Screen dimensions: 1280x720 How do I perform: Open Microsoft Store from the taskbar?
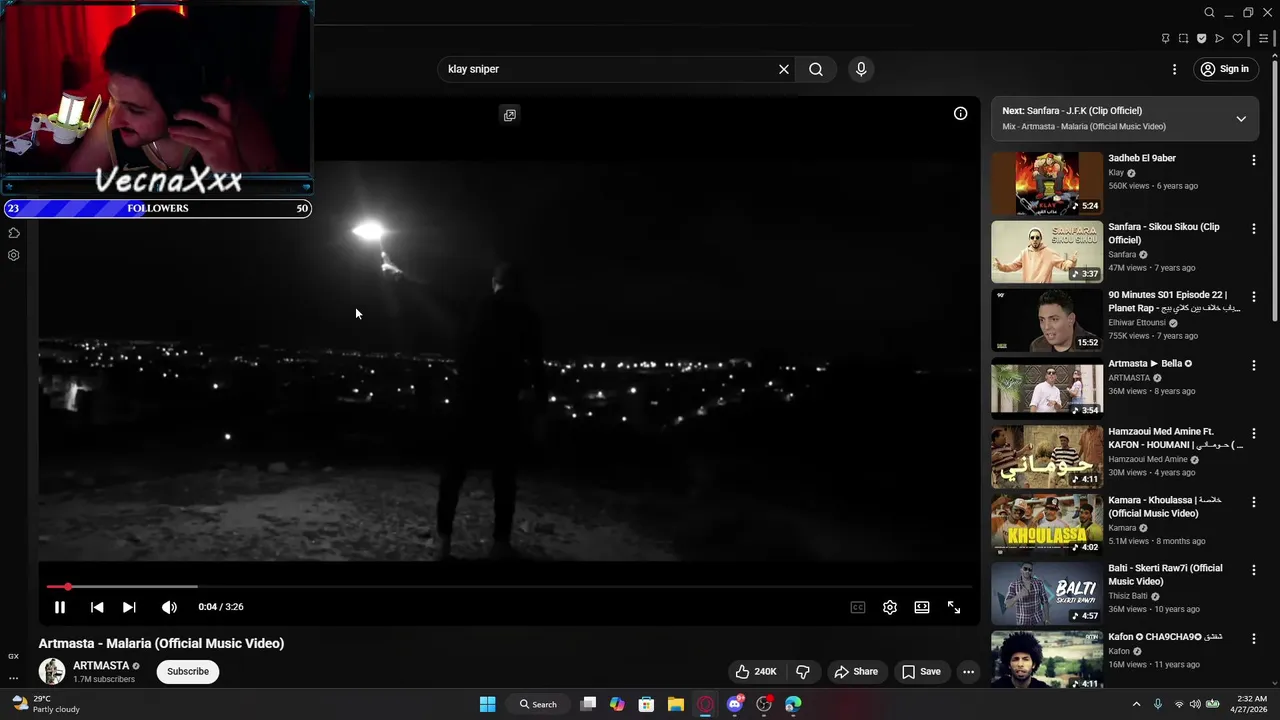point(646,704)
